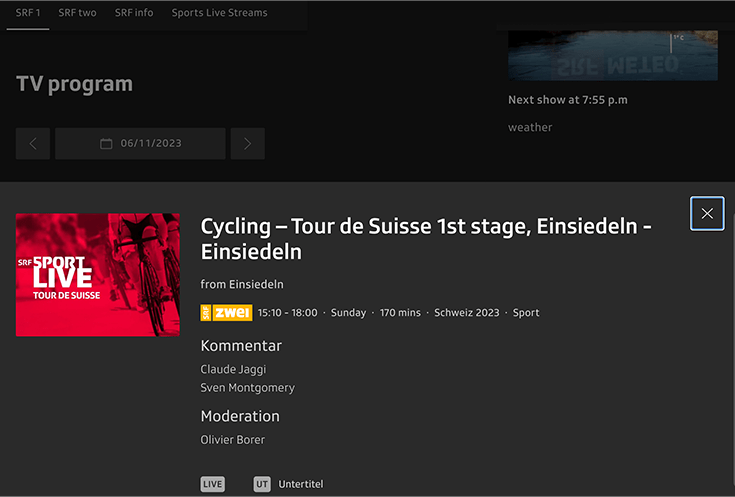Click the 'Sport' genre label
Screen dimensions: 735x497
525,313
